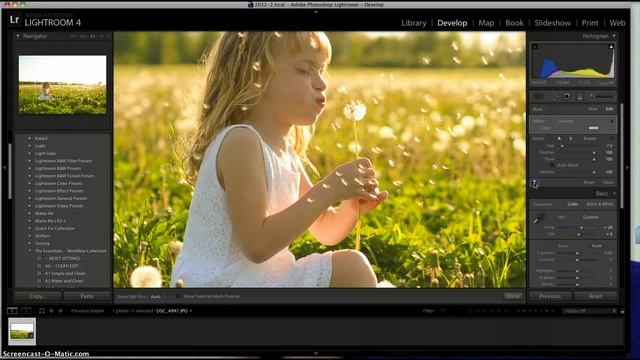This screenshot has height=360, width=640.
Task: Click the Auto tone button
Action: coord(596,246)
